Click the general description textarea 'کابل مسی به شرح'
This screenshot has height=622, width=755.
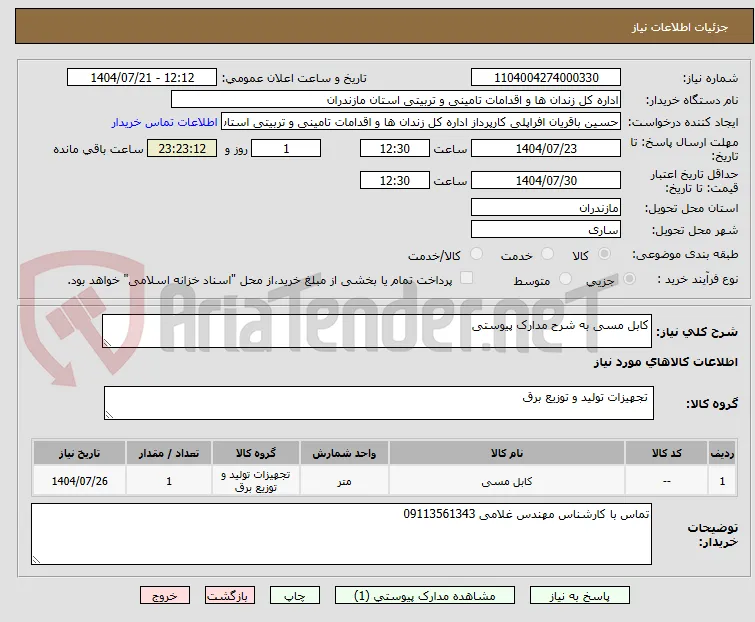pyautogui.click(x=377, y=331)
